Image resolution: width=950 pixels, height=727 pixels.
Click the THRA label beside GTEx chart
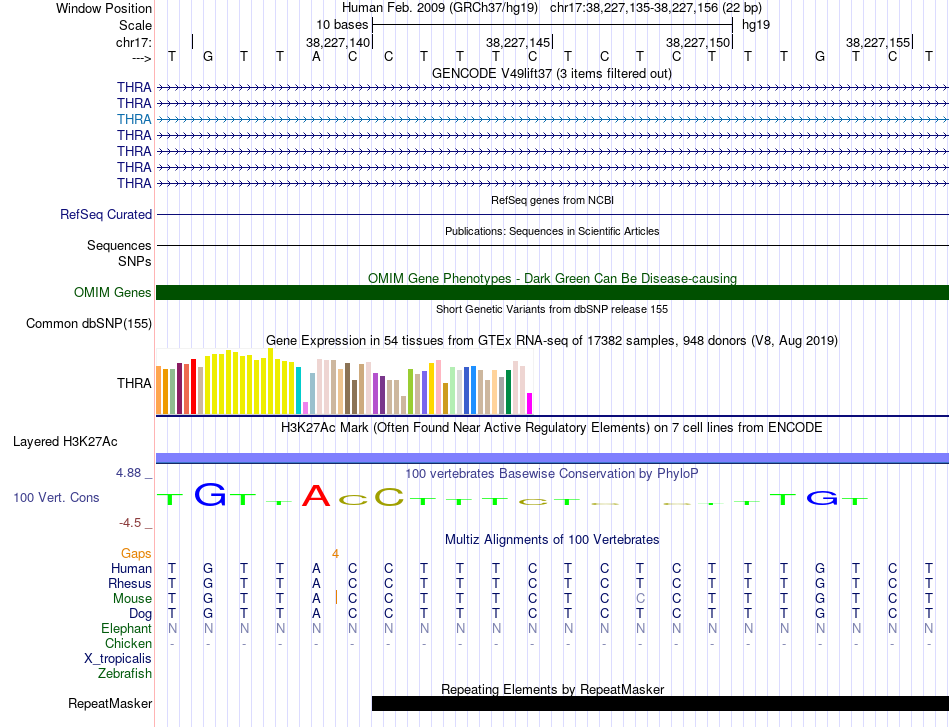(x=134, y=383)
